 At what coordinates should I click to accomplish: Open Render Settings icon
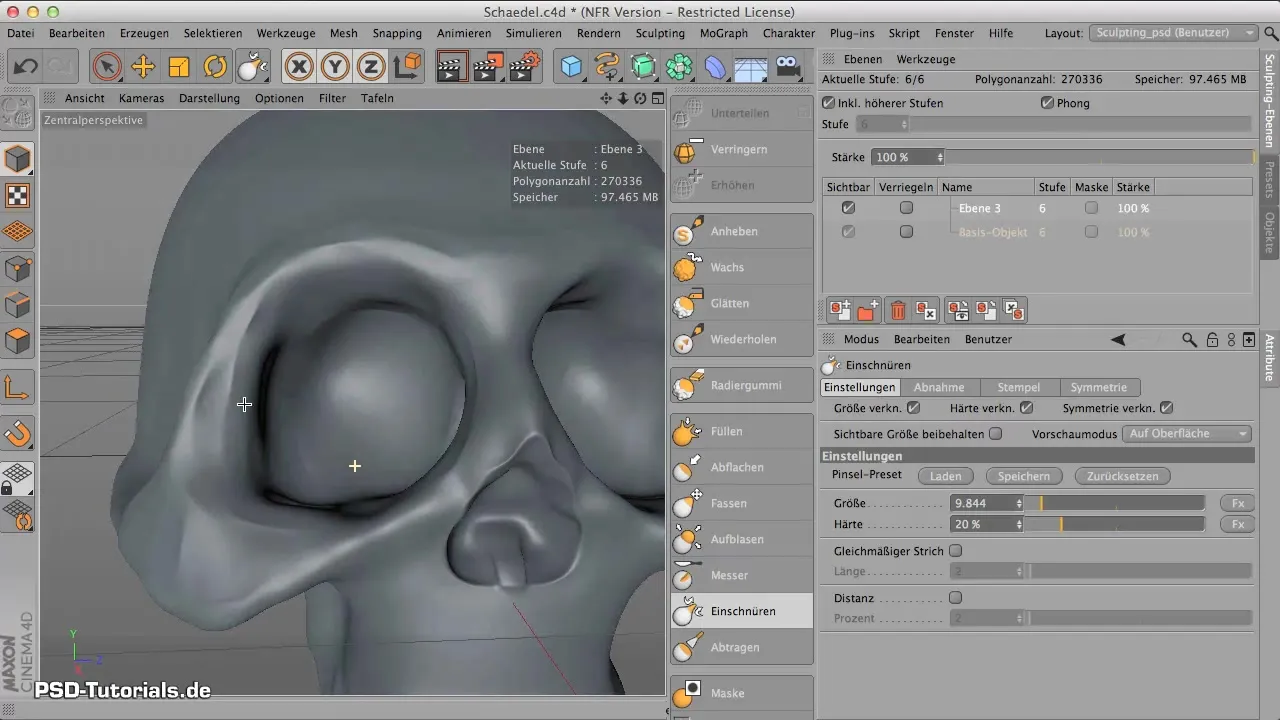click(x=525, y=67)
